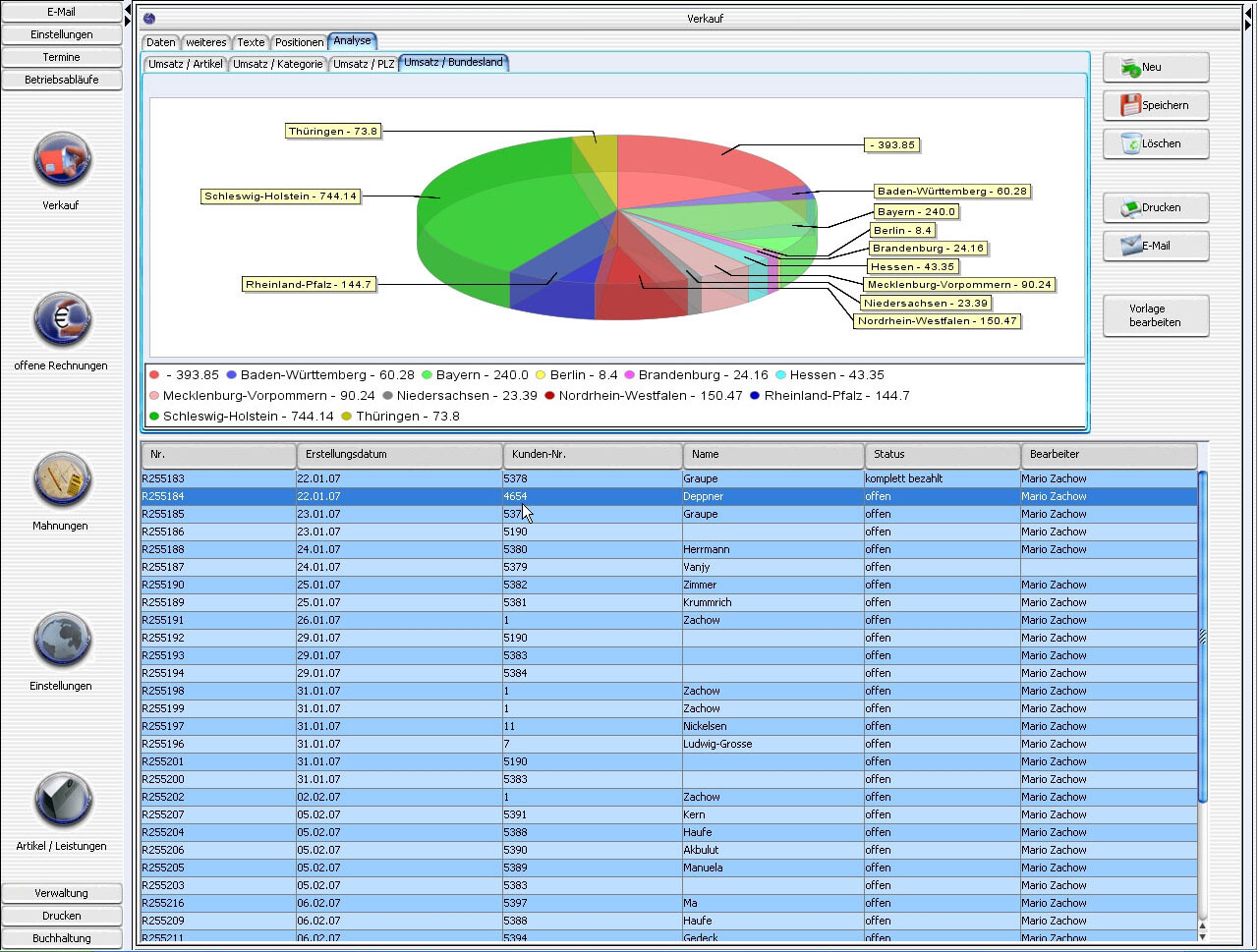The height and width of the screenshot is (952, 1258).
Task: Click Schleswig-Holstein green legend dot
Action: (154, 417)
